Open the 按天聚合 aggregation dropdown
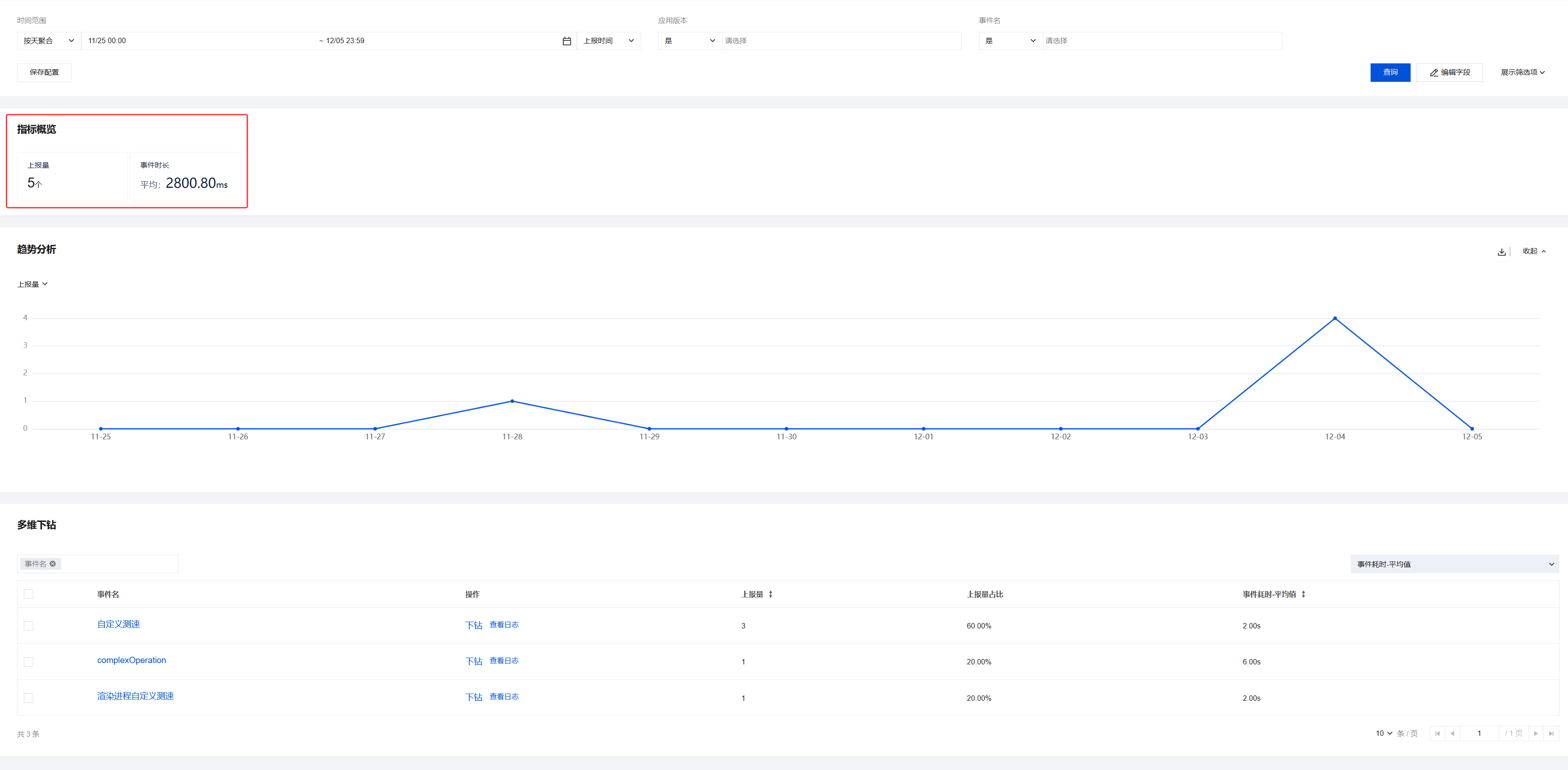This screenshot has height=770, width=1568. (x=49, y=41)
